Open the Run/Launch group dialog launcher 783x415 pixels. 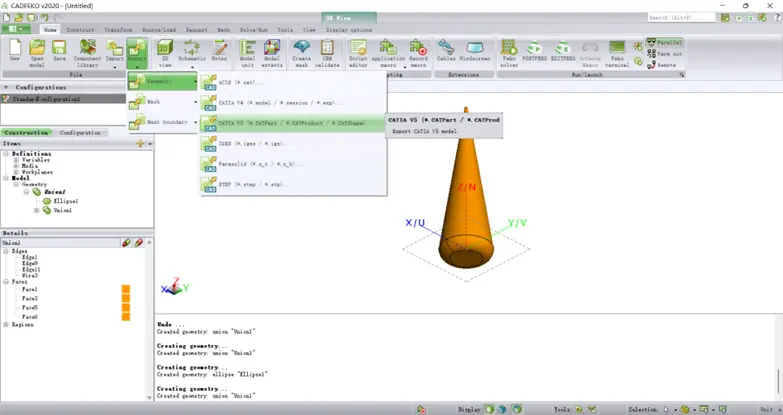[x=682, y=74]
